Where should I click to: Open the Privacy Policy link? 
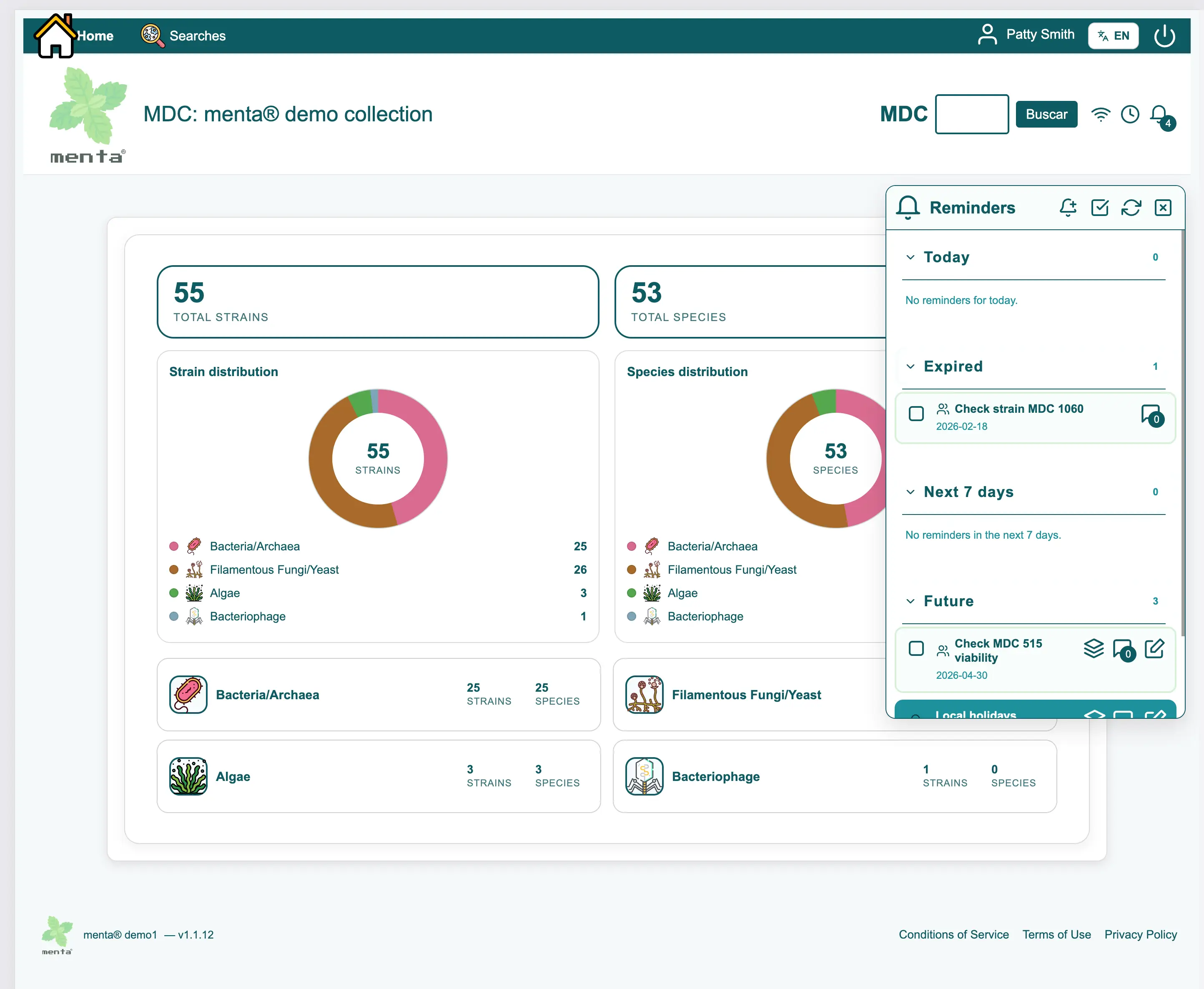tap(1140, 934)
